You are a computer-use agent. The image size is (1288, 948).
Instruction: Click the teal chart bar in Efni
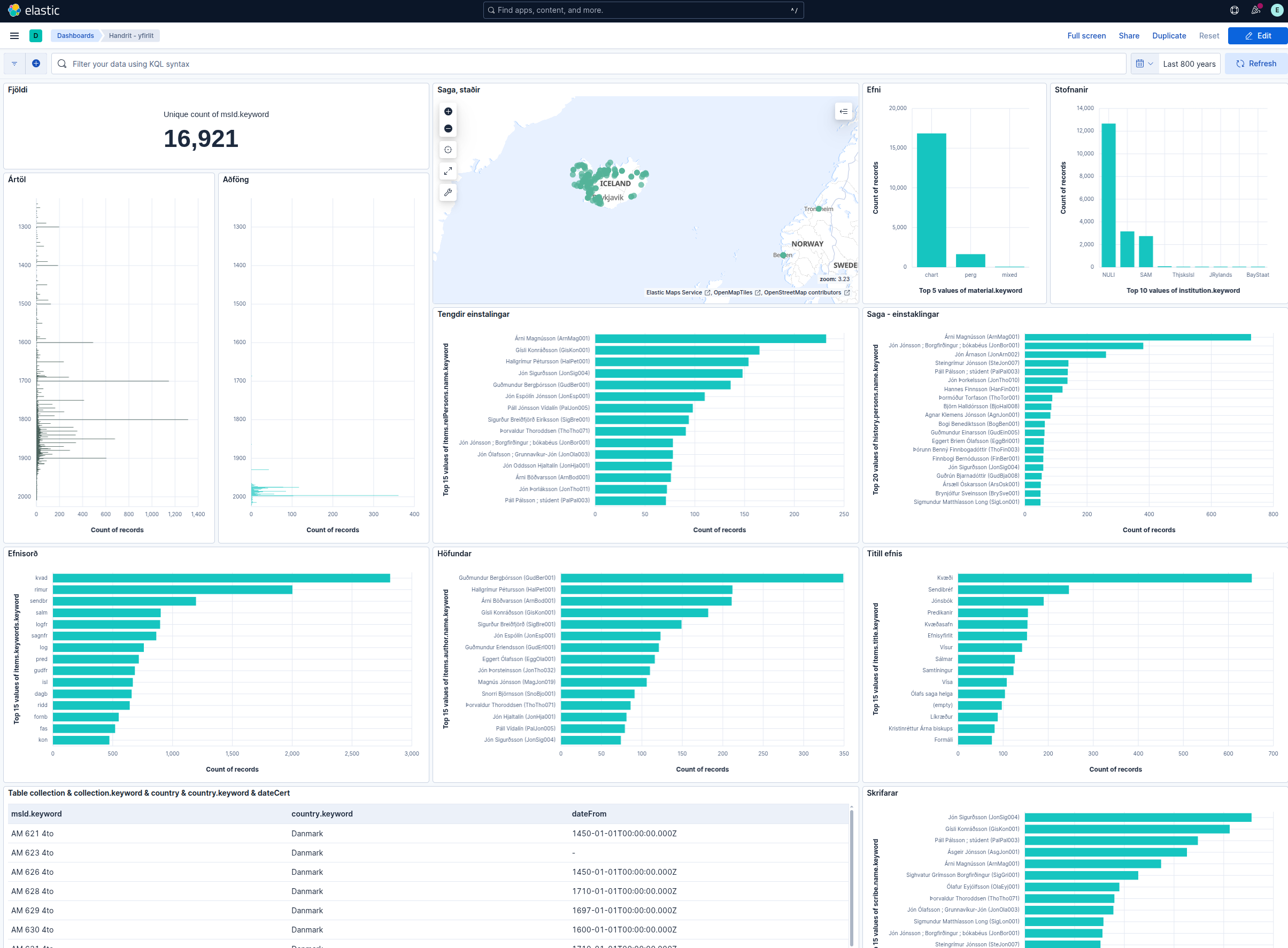coord(931,200)
